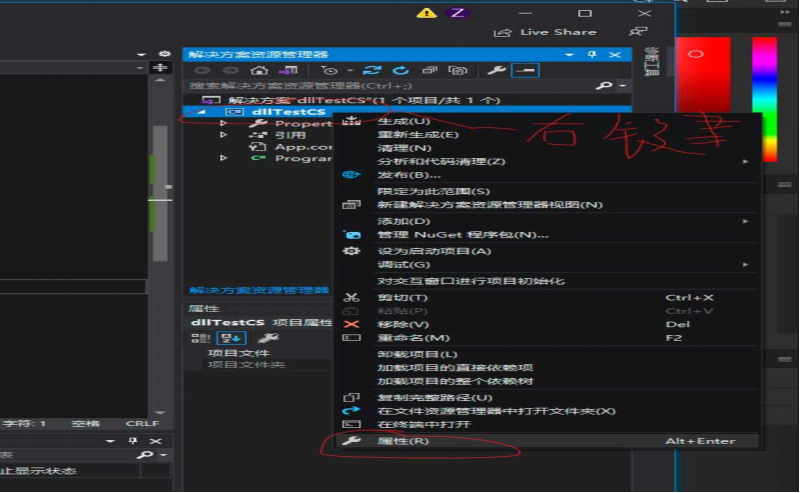This screenshot has height=493, width=800.
Task: Choose 重新生成(E) in the context menu
Action: pos(548,135)
